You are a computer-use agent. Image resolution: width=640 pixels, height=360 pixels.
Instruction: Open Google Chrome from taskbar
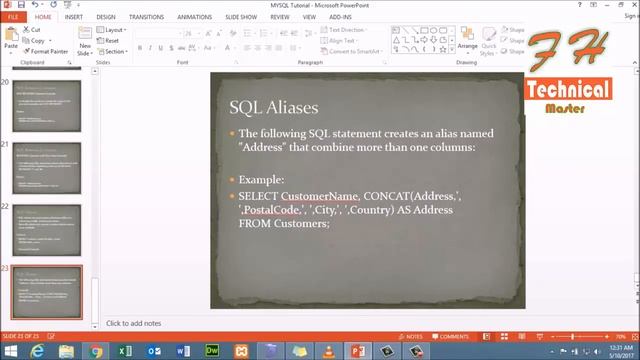point(96,351)
